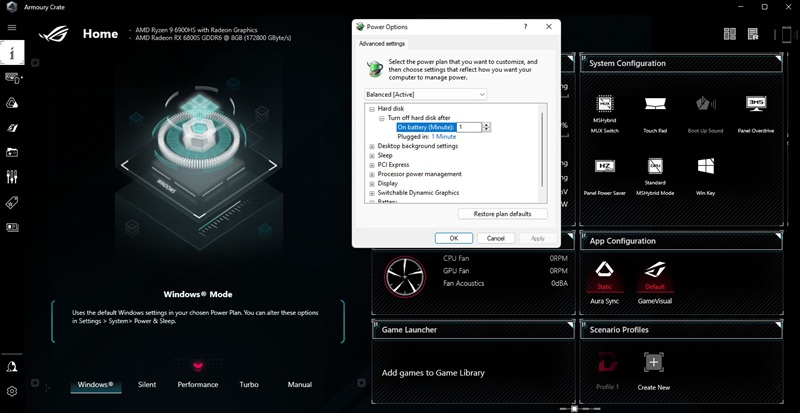Click the System Configuration panel header
The height and width of the screenshot is (413, 800).
click(x=681, y=63)
